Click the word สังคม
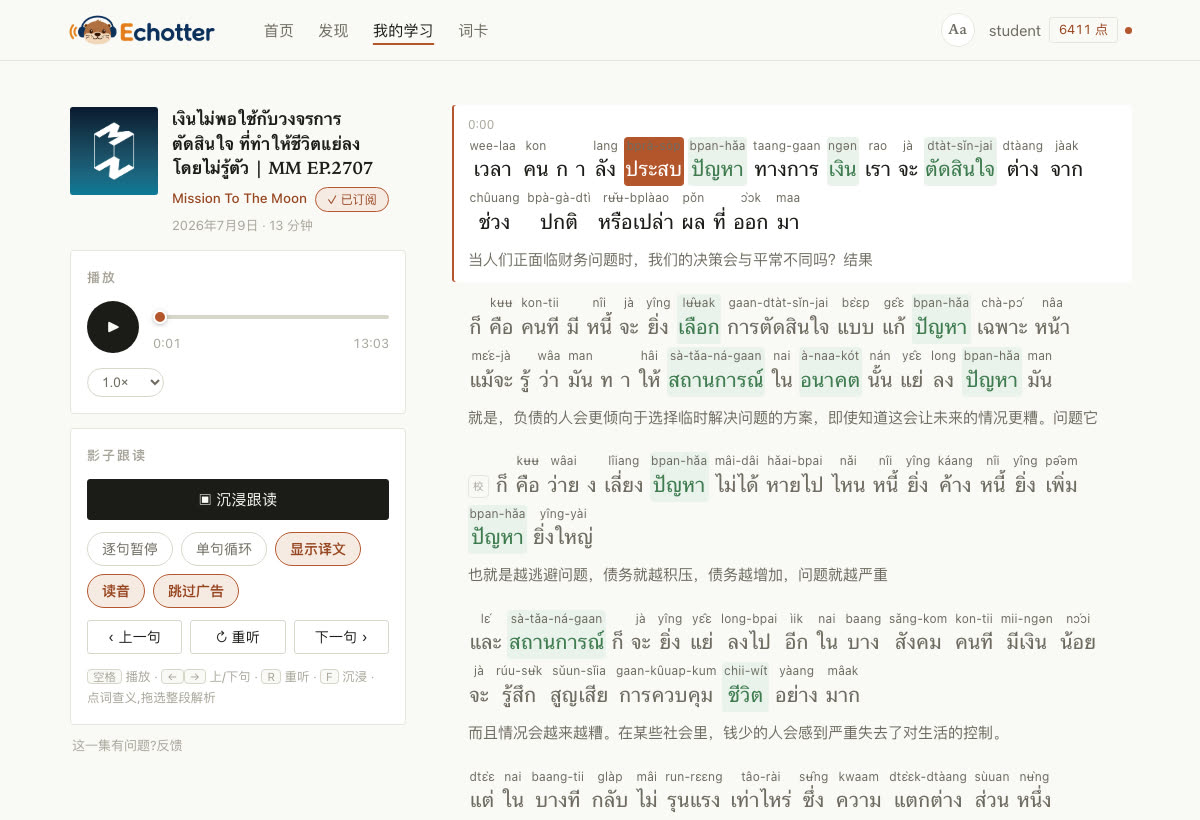Image resolution: width=1200 pixels, height=820 pixels. pos(918,634)
